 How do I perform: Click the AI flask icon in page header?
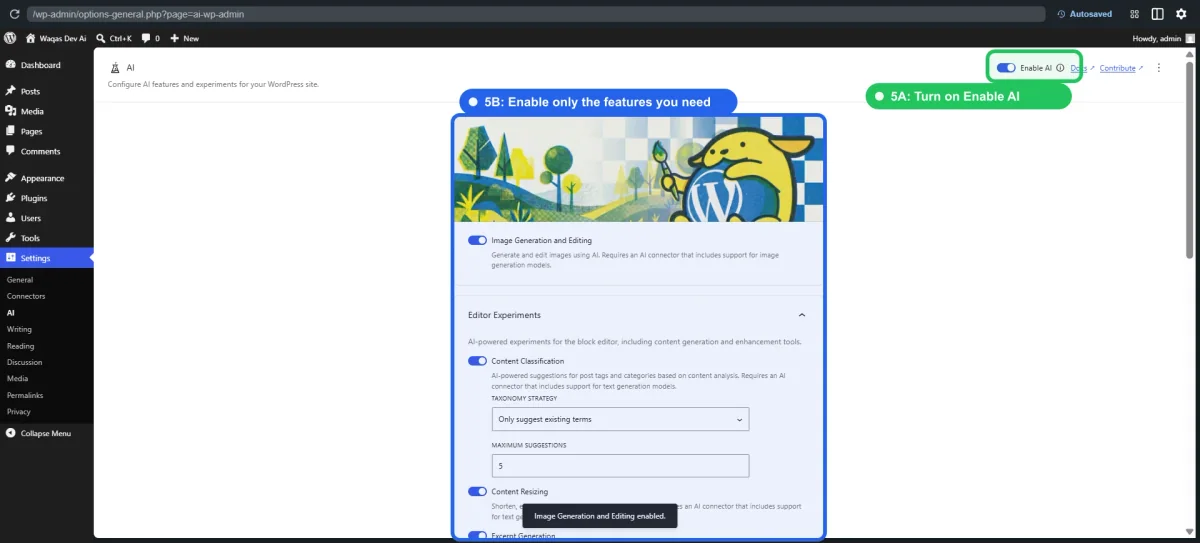tap(115, 68)
